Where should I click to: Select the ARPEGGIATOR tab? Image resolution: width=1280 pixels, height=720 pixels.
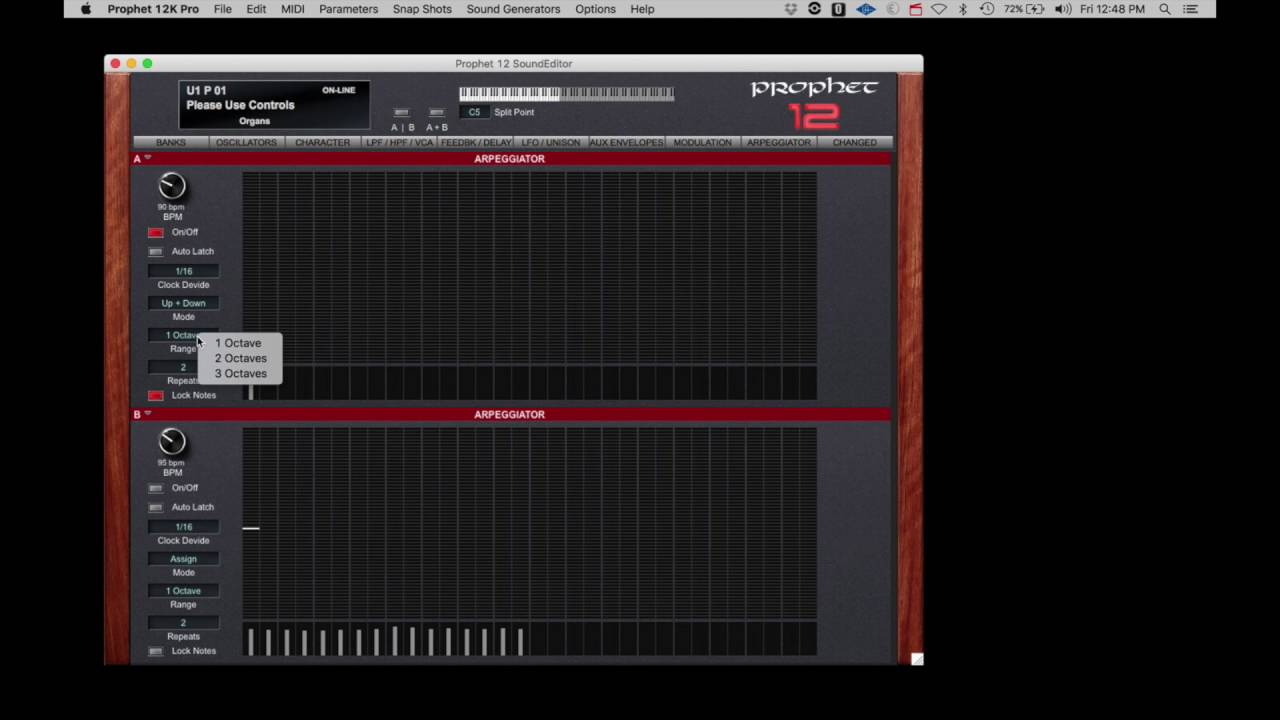point(778,142)
